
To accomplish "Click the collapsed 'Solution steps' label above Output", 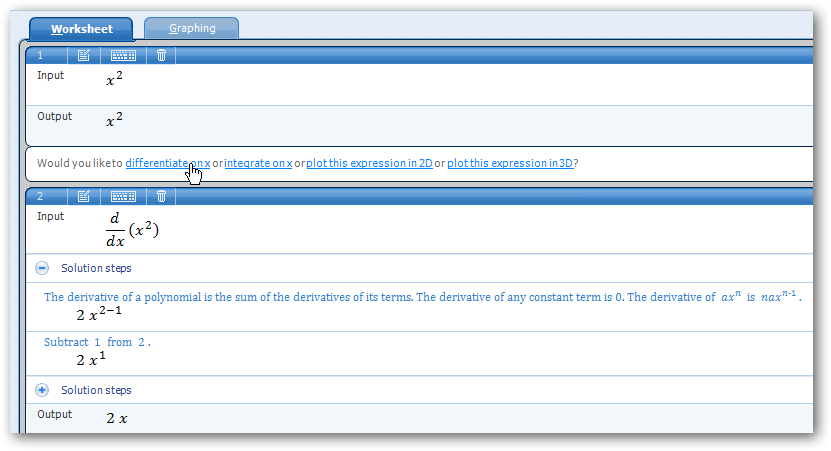I will (x=96, y=390).
